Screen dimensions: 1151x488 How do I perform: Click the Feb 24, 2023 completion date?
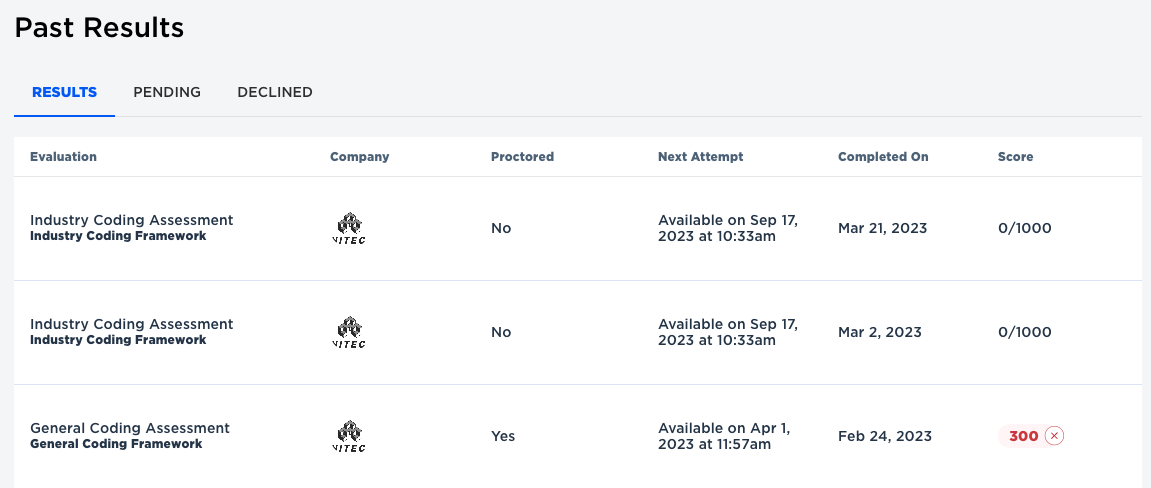coord(885,437)
